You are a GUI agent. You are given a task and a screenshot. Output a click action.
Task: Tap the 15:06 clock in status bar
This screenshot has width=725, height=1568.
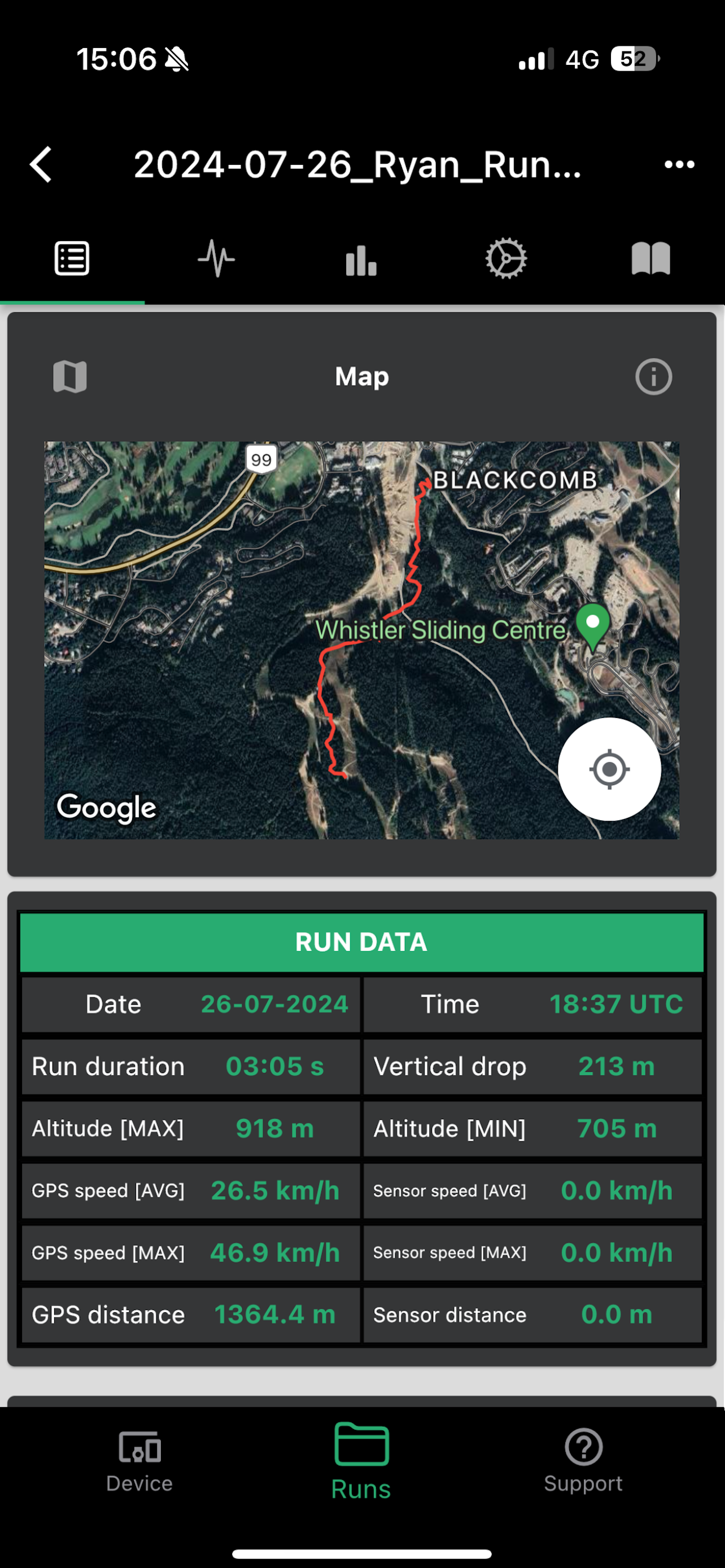tap(116, 59)
